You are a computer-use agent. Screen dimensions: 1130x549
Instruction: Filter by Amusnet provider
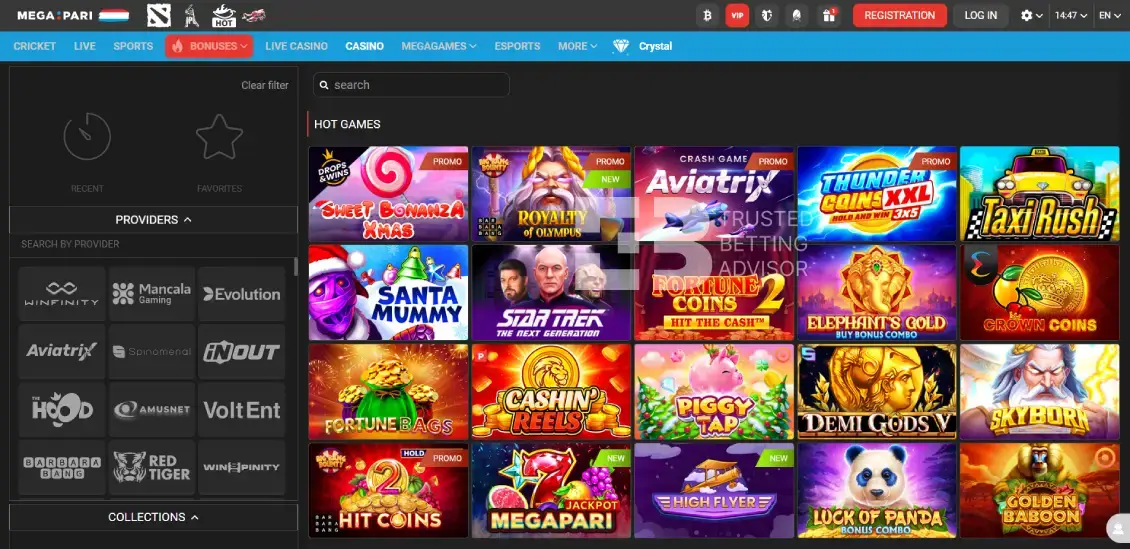(151, 410)
